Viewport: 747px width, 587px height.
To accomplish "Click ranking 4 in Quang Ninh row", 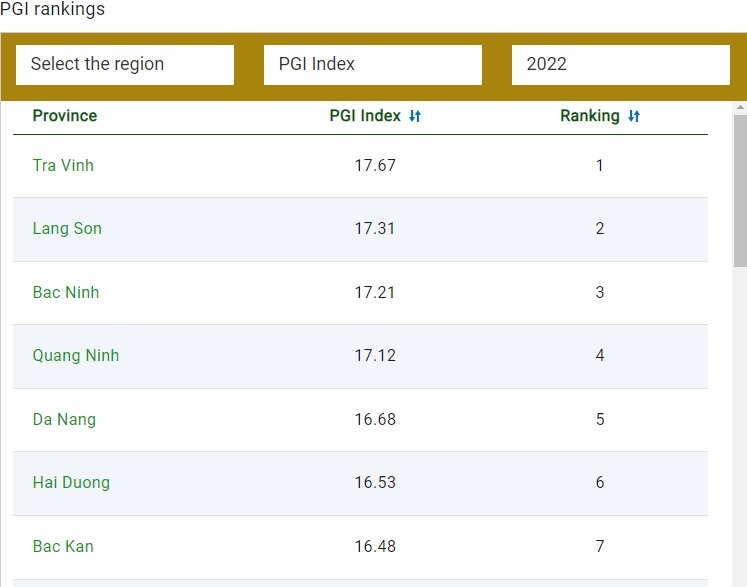I will [x=600, y=355].
